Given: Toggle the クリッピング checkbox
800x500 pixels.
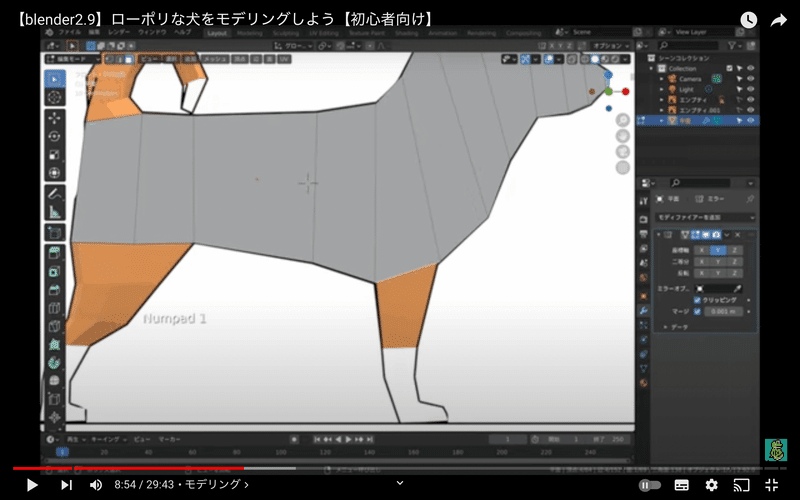Looking at the screenshot, I should point(697,300).
